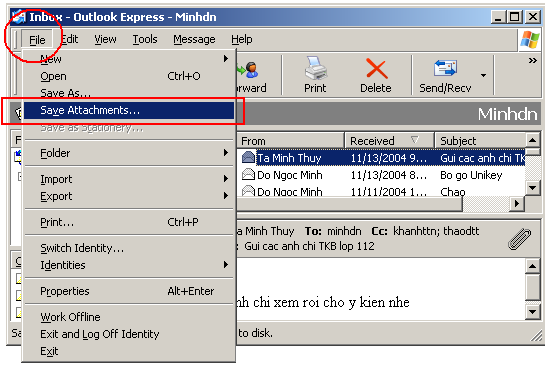547x366 pixels.
Task: Open the File menu
Action: 37,40
